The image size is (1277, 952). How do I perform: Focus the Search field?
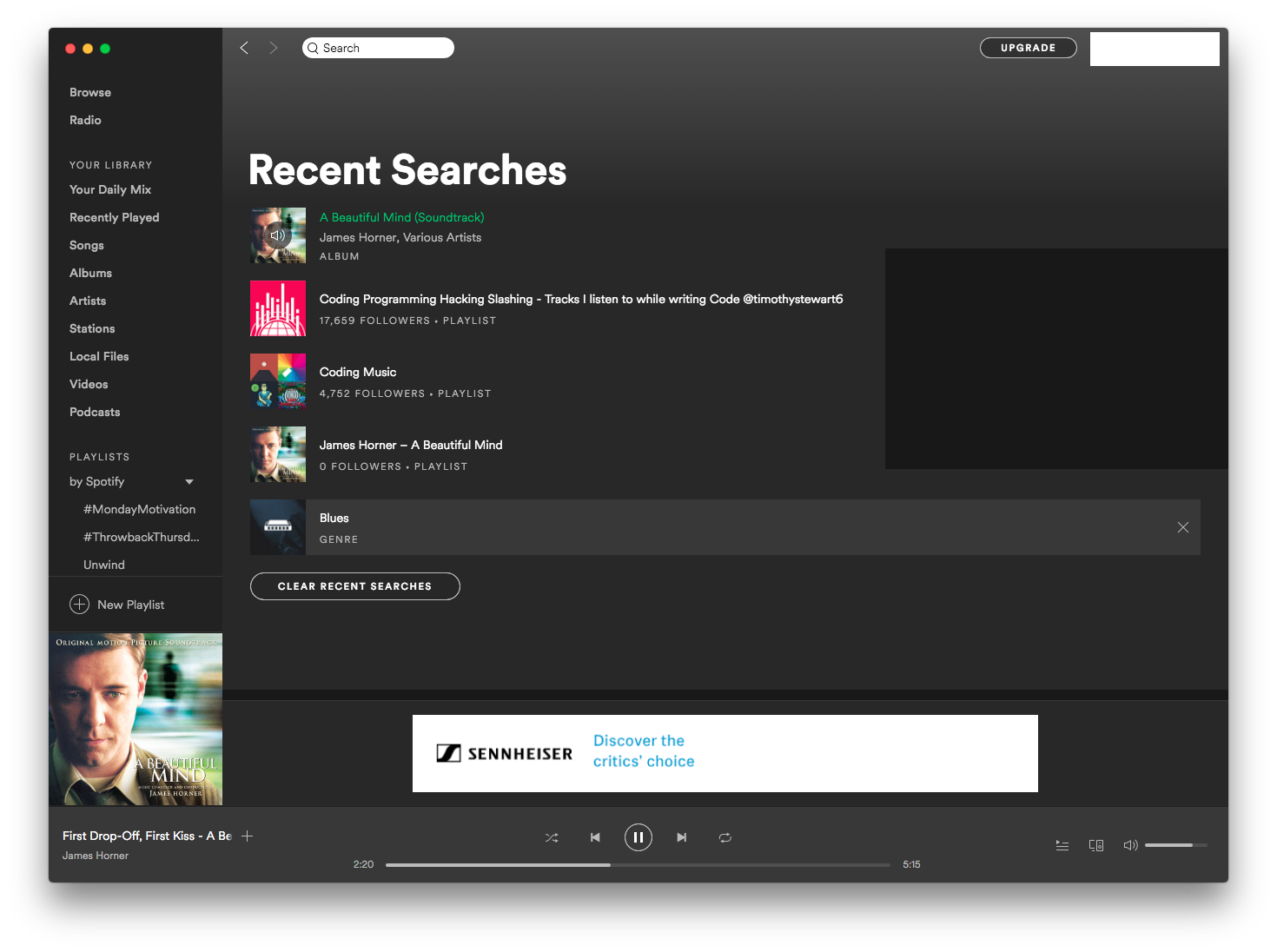pyautogui.click(x=378, y=48)
